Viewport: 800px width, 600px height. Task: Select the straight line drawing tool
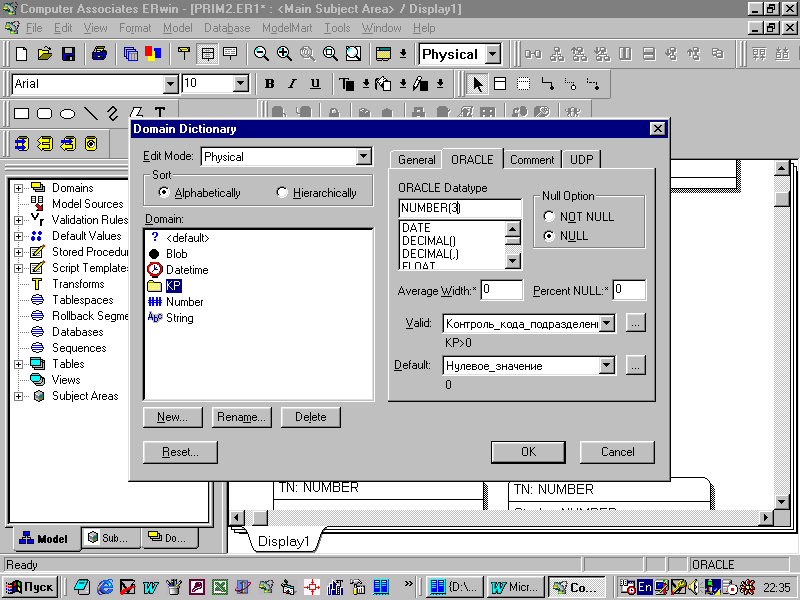[90, 113]
